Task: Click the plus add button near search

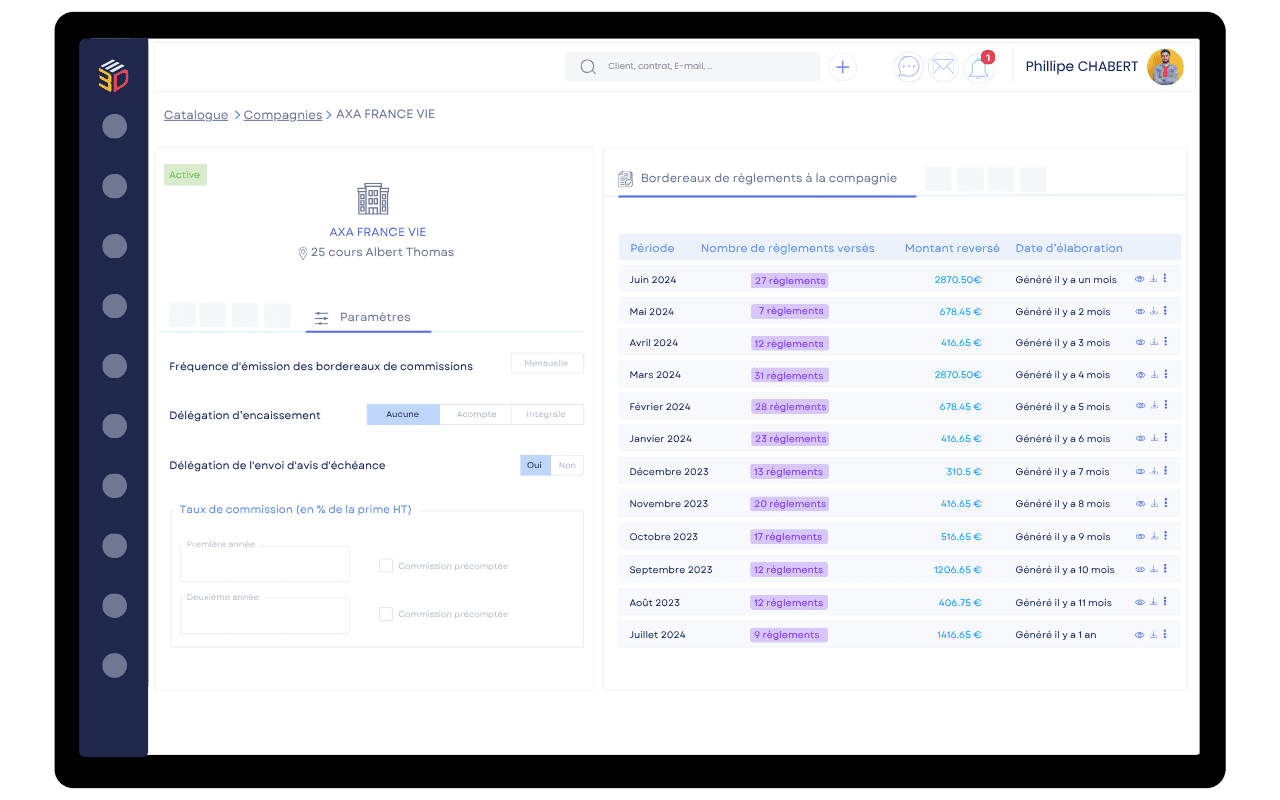Action: [843, 67]
